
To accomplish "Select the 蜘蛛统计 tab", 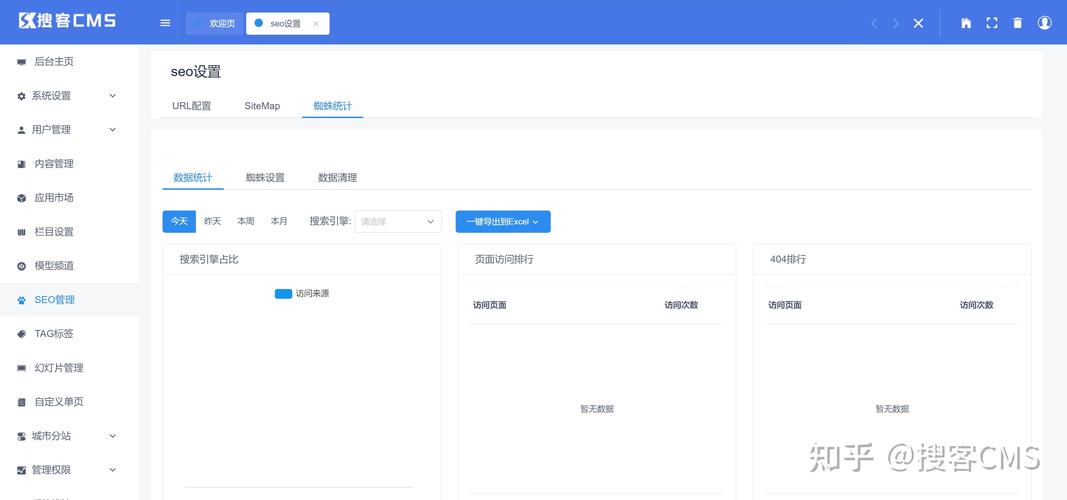I will point(333,106).
